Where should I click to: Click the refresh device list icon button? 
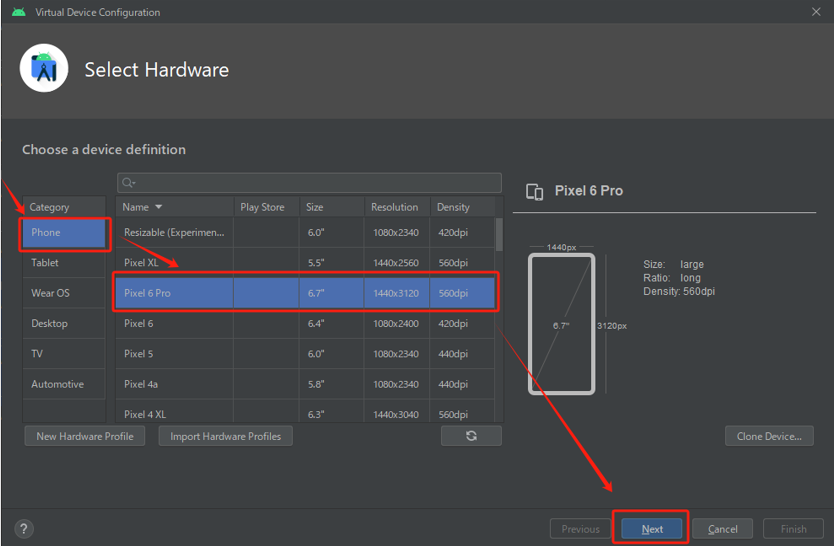[471, 436]
